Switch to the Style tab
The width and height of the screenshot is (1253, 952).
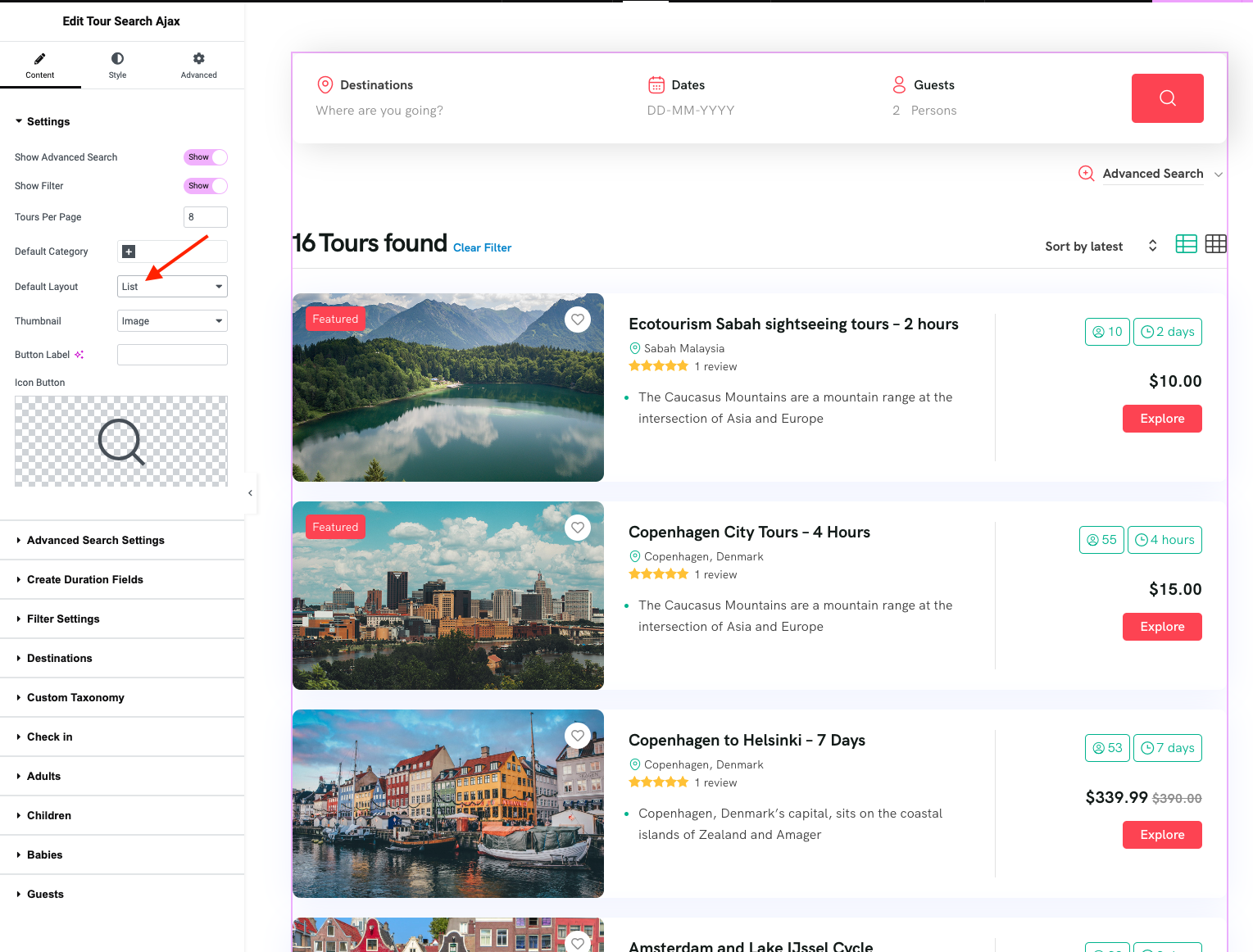pyautogui.click(x=117, y=65)
